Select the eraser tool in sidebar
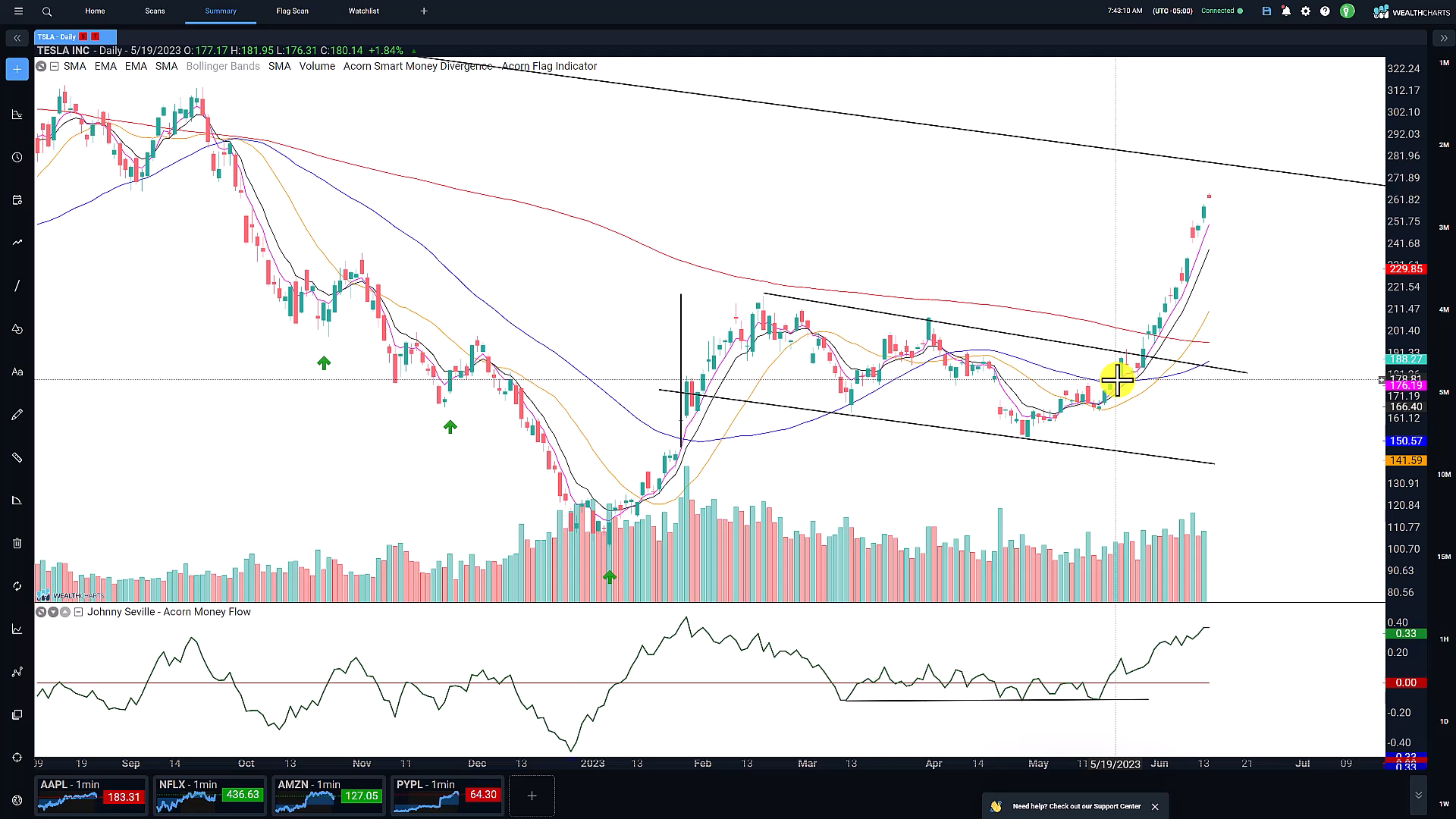Screen dimensions: 1456x819 click(x=17, y=500)
